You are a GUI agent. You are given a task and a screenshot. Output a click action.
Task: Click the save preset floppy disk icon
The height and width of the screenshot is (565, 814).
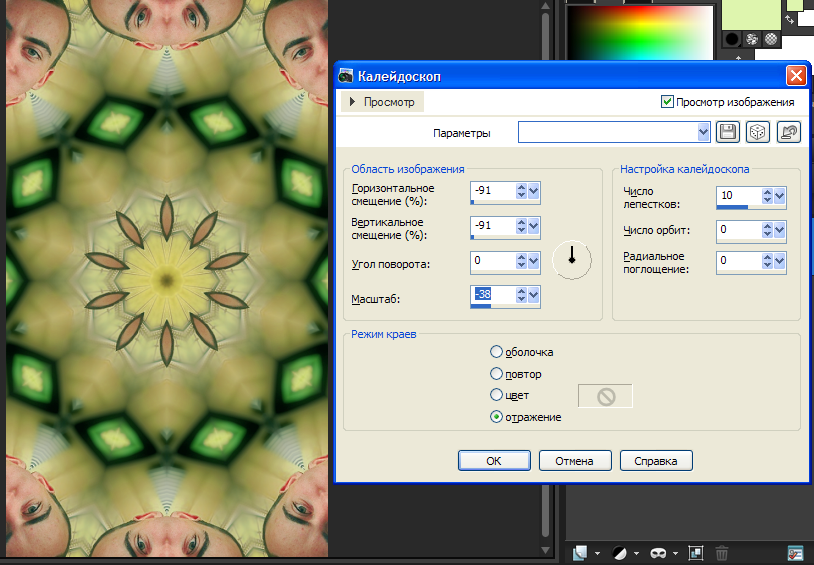point(728,132)
